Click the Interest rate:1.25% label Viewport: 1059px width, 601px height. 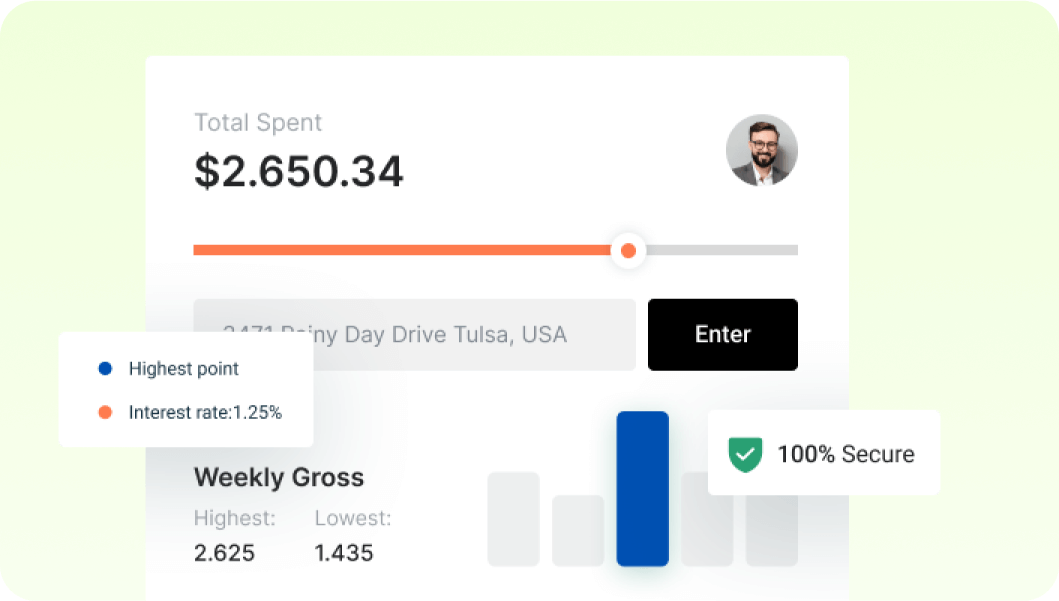click(205, 412)
